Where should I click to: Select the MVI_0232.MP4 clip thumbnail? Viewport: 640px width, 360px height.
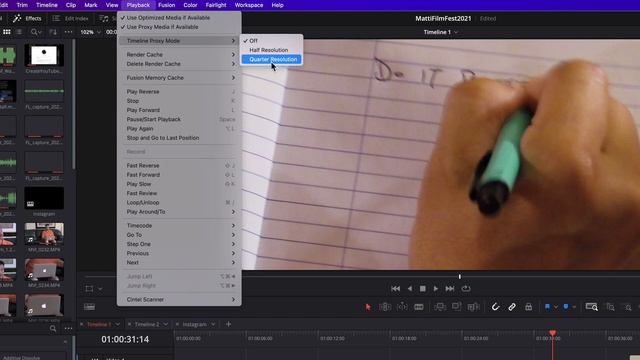tap(44, 234)
